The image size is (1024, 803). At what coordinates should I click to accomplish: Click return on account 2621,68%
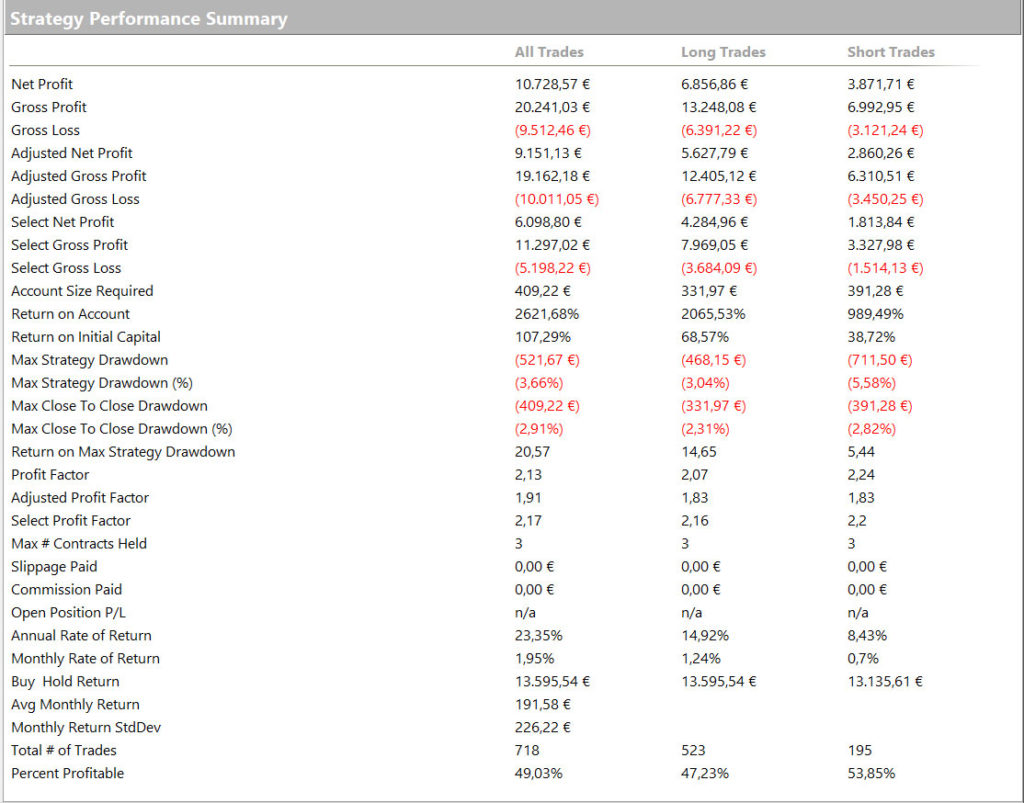(547, 314)
